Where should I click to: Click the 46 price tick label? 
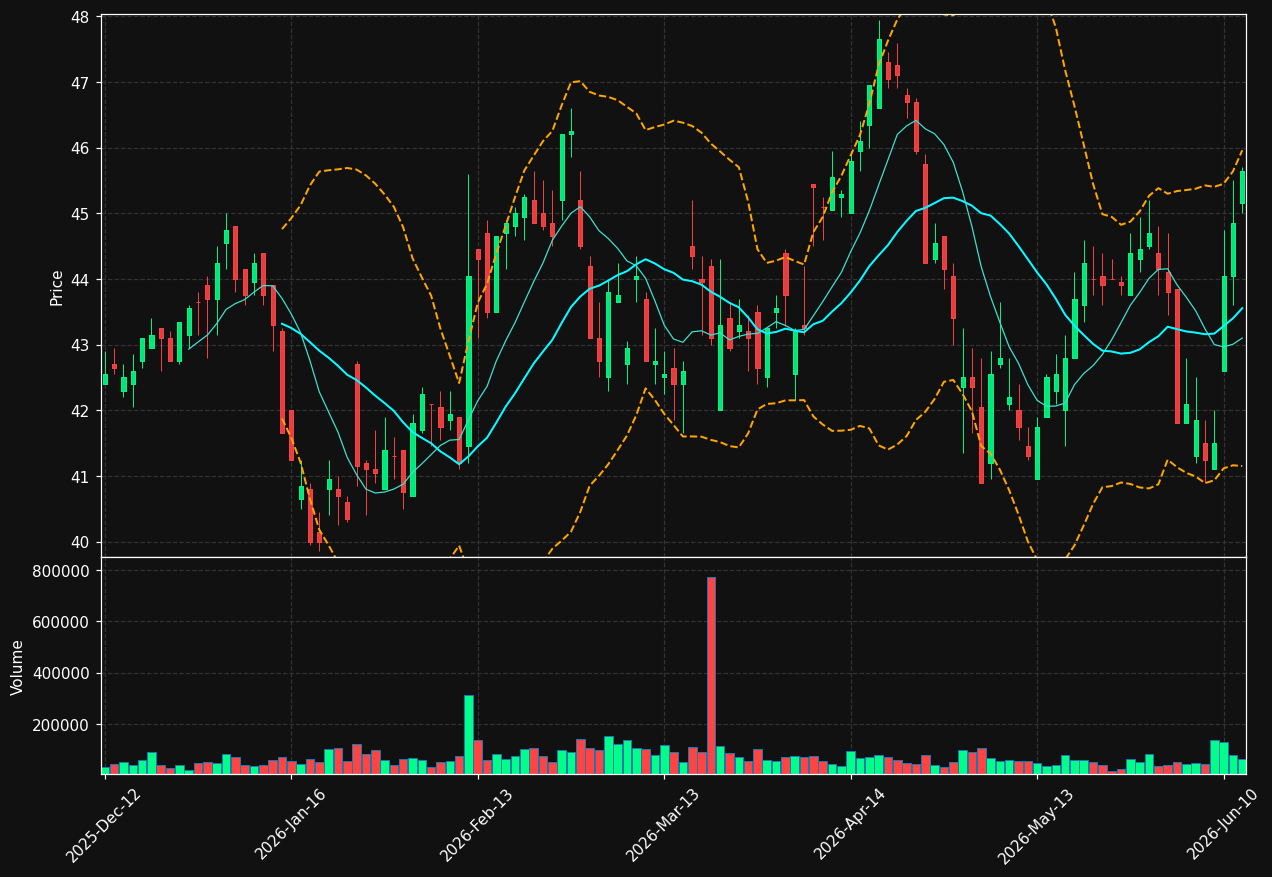[80, 148]
